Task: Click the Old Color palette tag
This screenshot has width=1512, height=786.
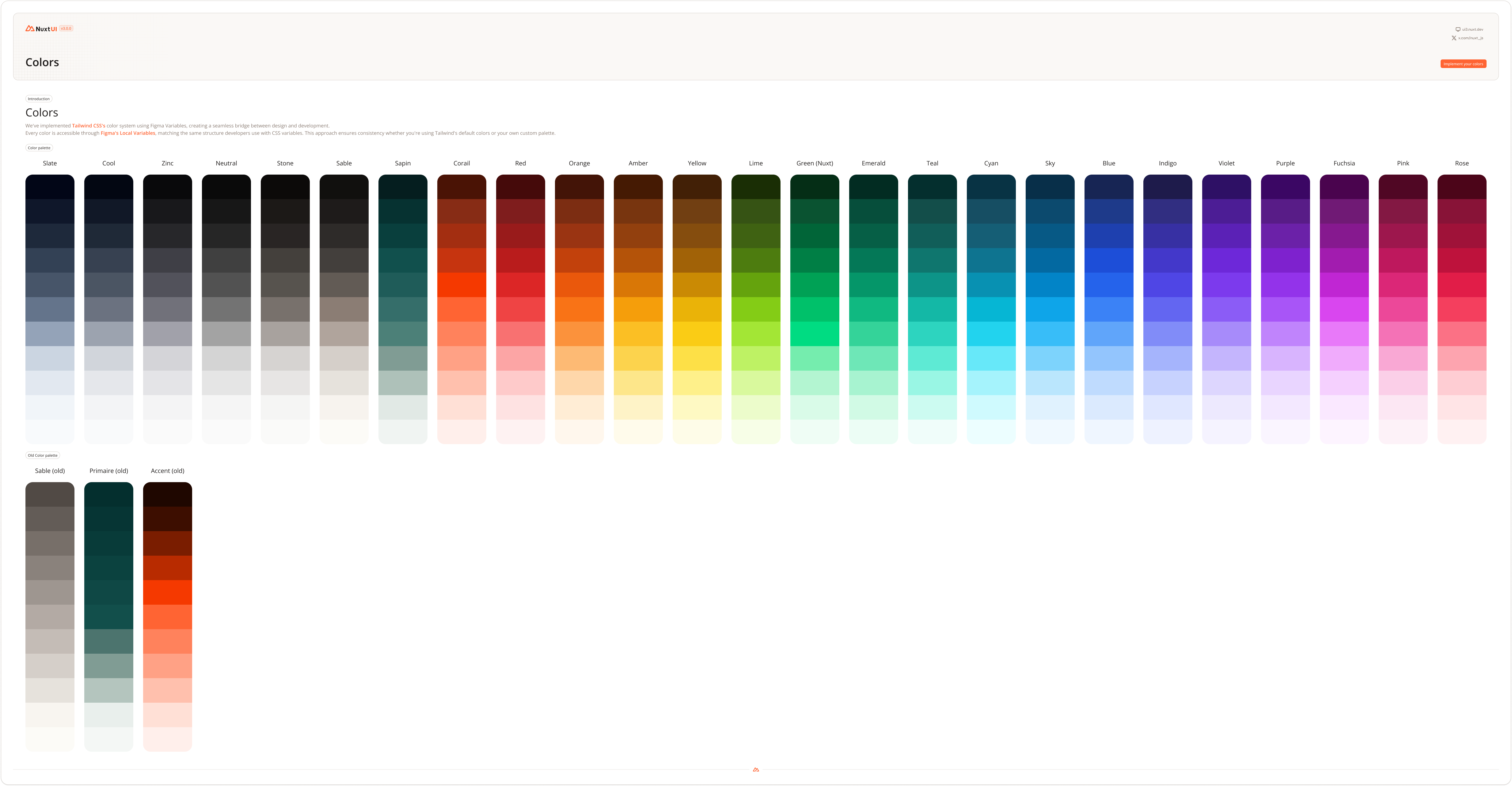Action: [43, 455]
